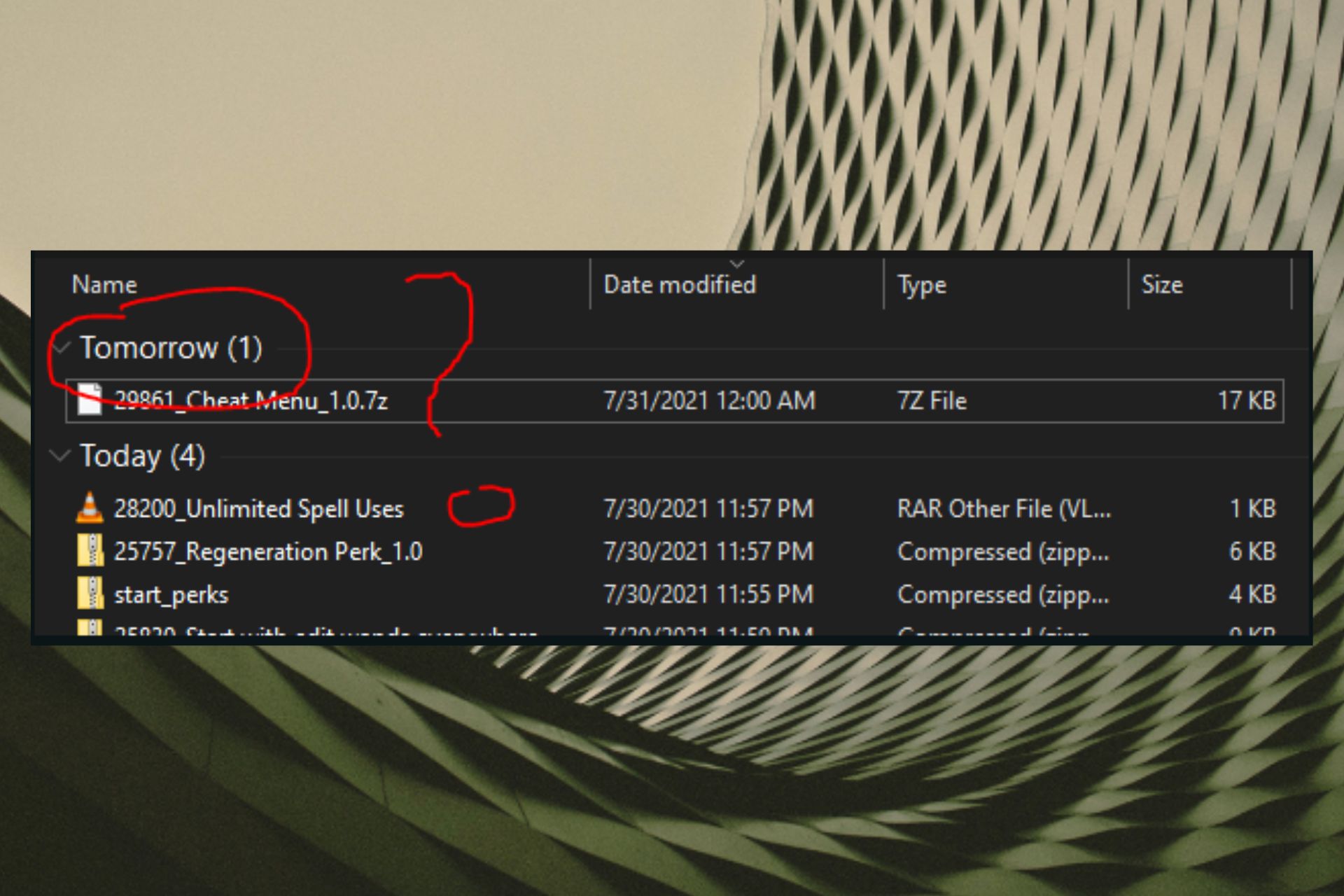This screenshot has height=896, width=1344.
Task: Click the blank file icon for Cheat Menu 7z
Action: (x=90, y=400)
